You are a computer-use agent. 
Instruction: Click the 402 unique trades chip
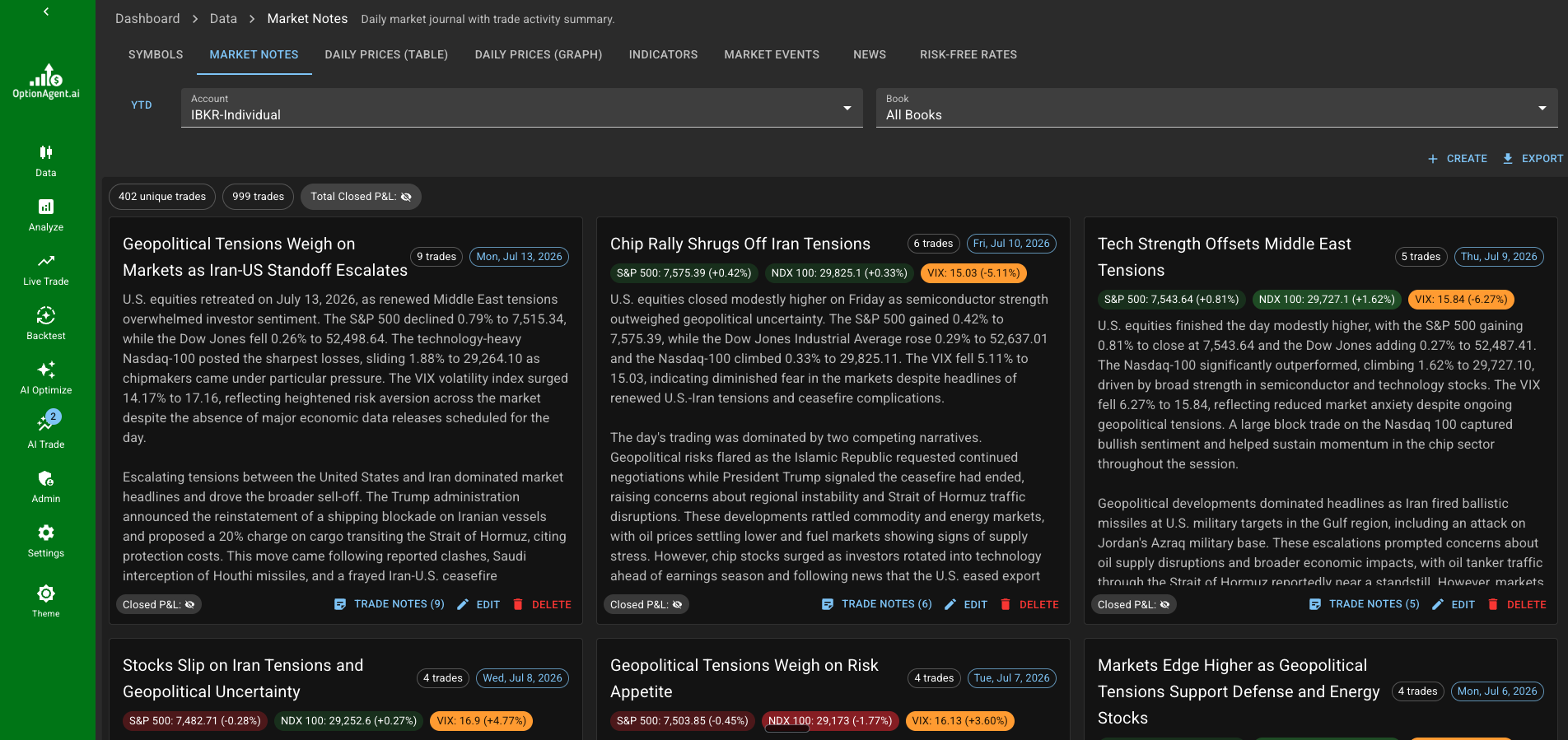pyautogui.click(x=162, y=197)
